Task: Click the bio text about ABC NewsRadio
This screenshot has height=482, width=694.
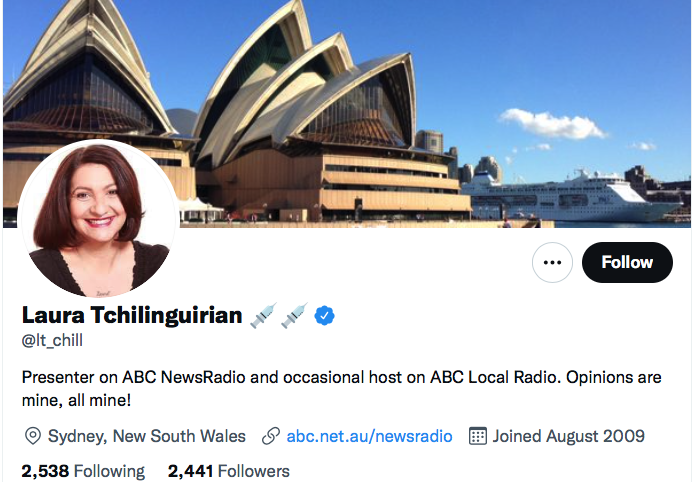Action: click(341, 389)
